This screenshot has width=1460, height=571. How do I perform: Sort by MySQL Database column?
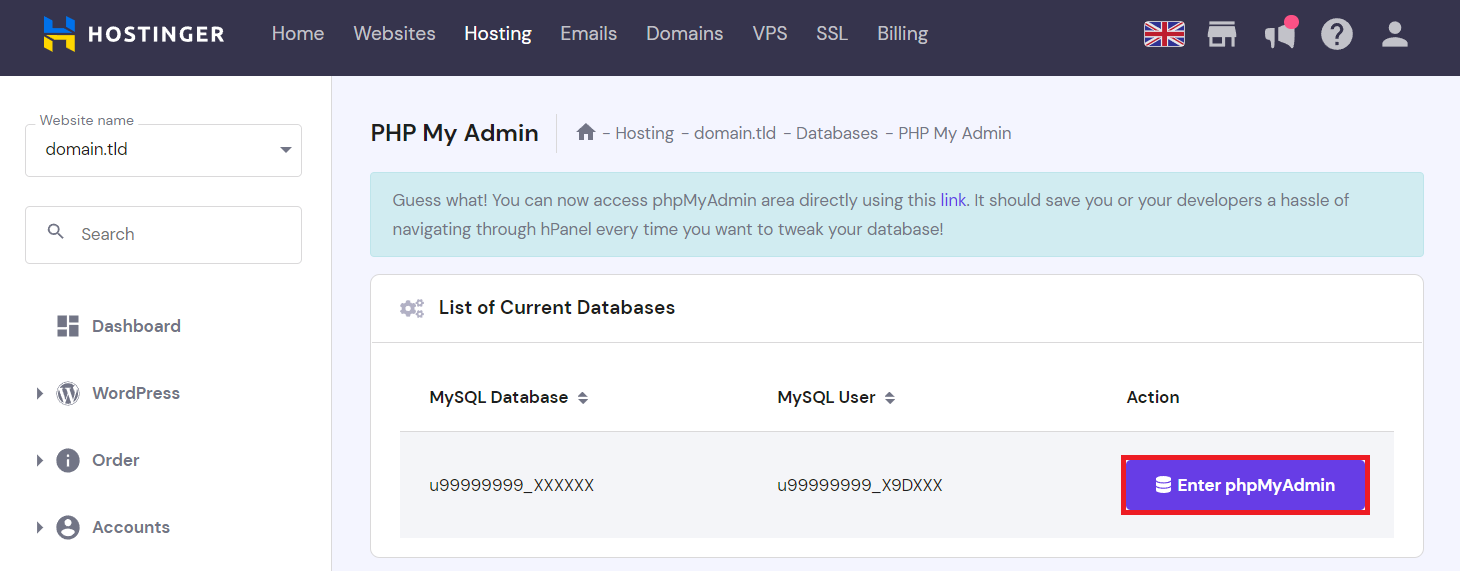583,398
